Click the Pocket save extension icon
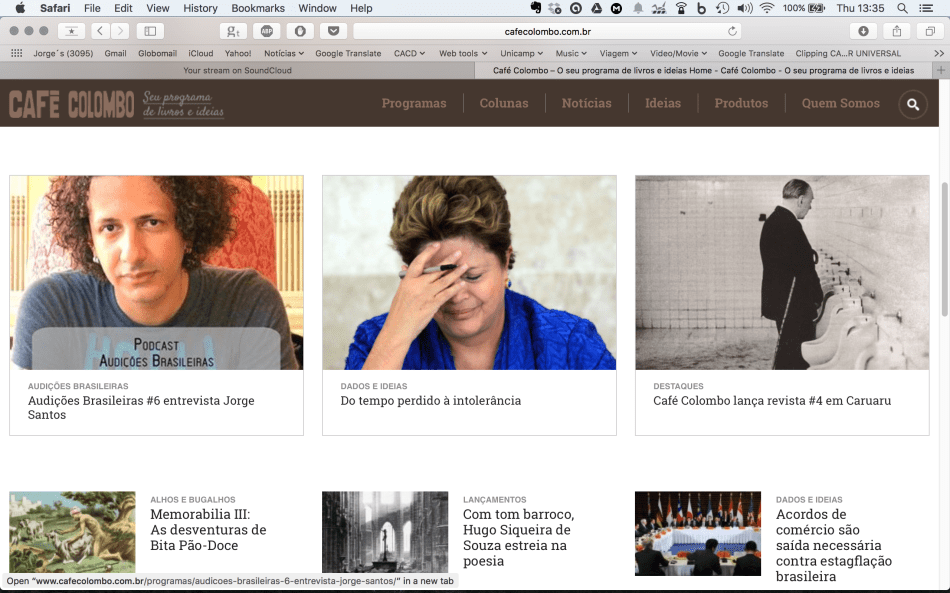950x593 pixels. [333, 30]
